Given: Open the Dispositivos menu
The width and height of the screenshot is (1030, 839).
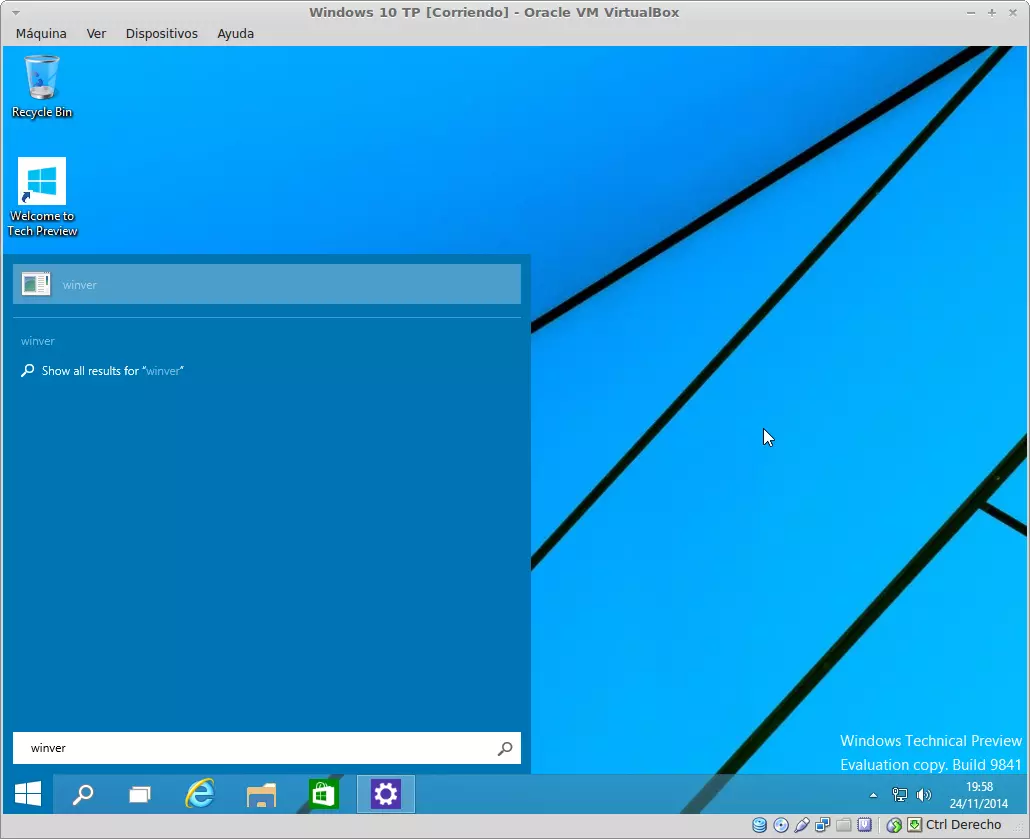Looking at the screenshot, I should (161, 33).
